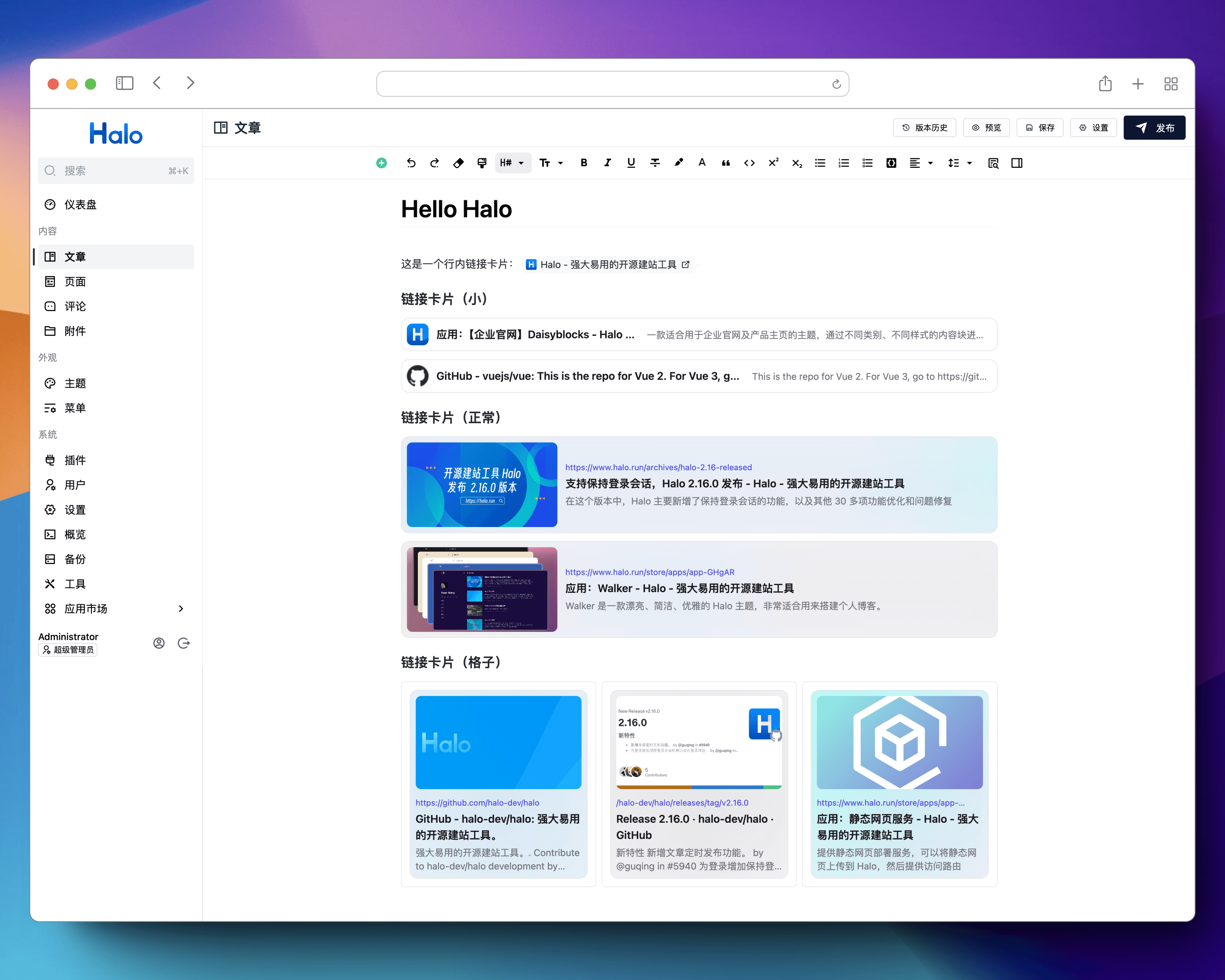1225x980 pixels.
Task: Click the 搜索 search field
Action: (x=116, y=170)
